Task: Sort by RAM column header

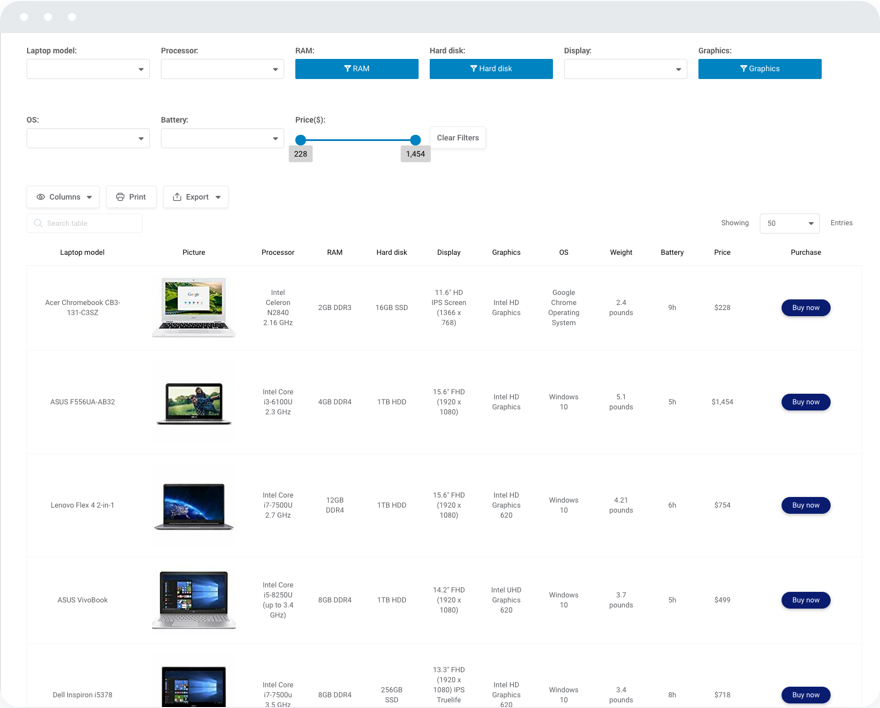Action: click(x=335, y=252)
